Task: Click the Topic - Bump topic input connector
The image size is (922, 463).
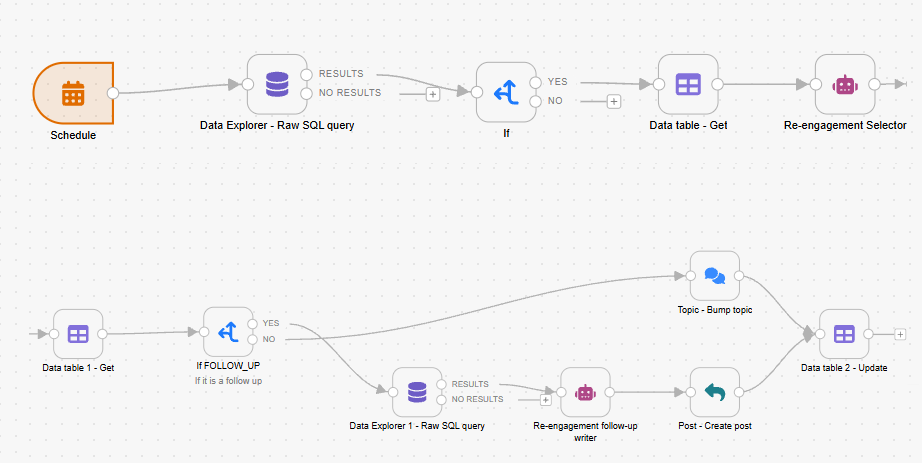Action: 691,276
